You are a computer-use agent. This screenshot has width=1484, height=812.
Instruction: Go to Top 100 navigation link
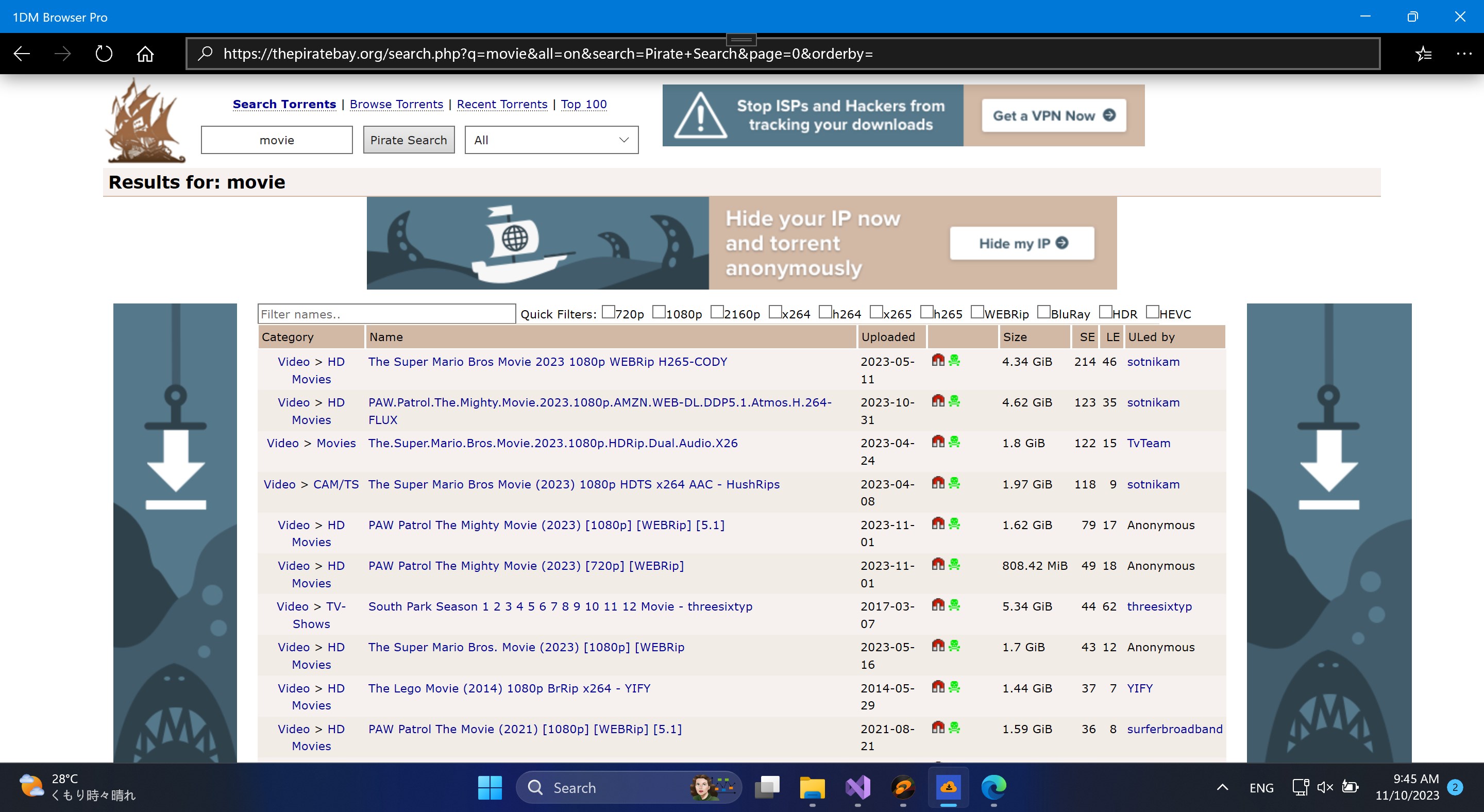pyautogui.click(x=584, y=104)
